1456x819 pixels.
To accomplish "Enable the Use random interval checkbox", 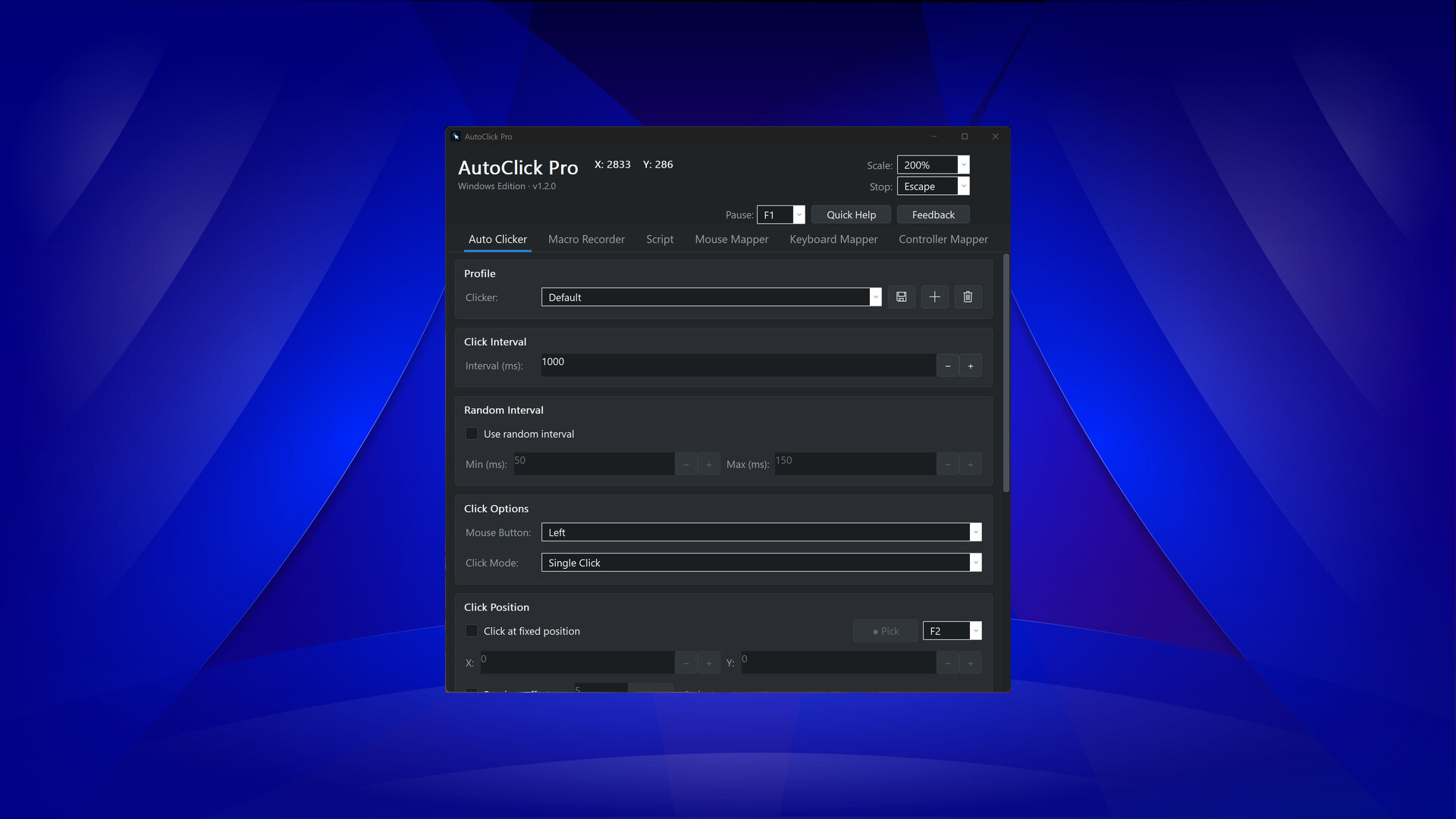I will pyautogui.click(x=472, y=434).
